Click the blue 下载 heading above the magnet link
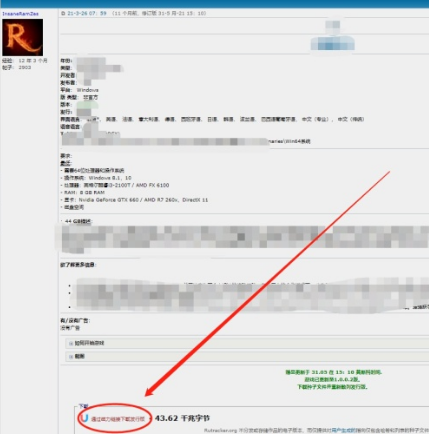 [83, 406]
